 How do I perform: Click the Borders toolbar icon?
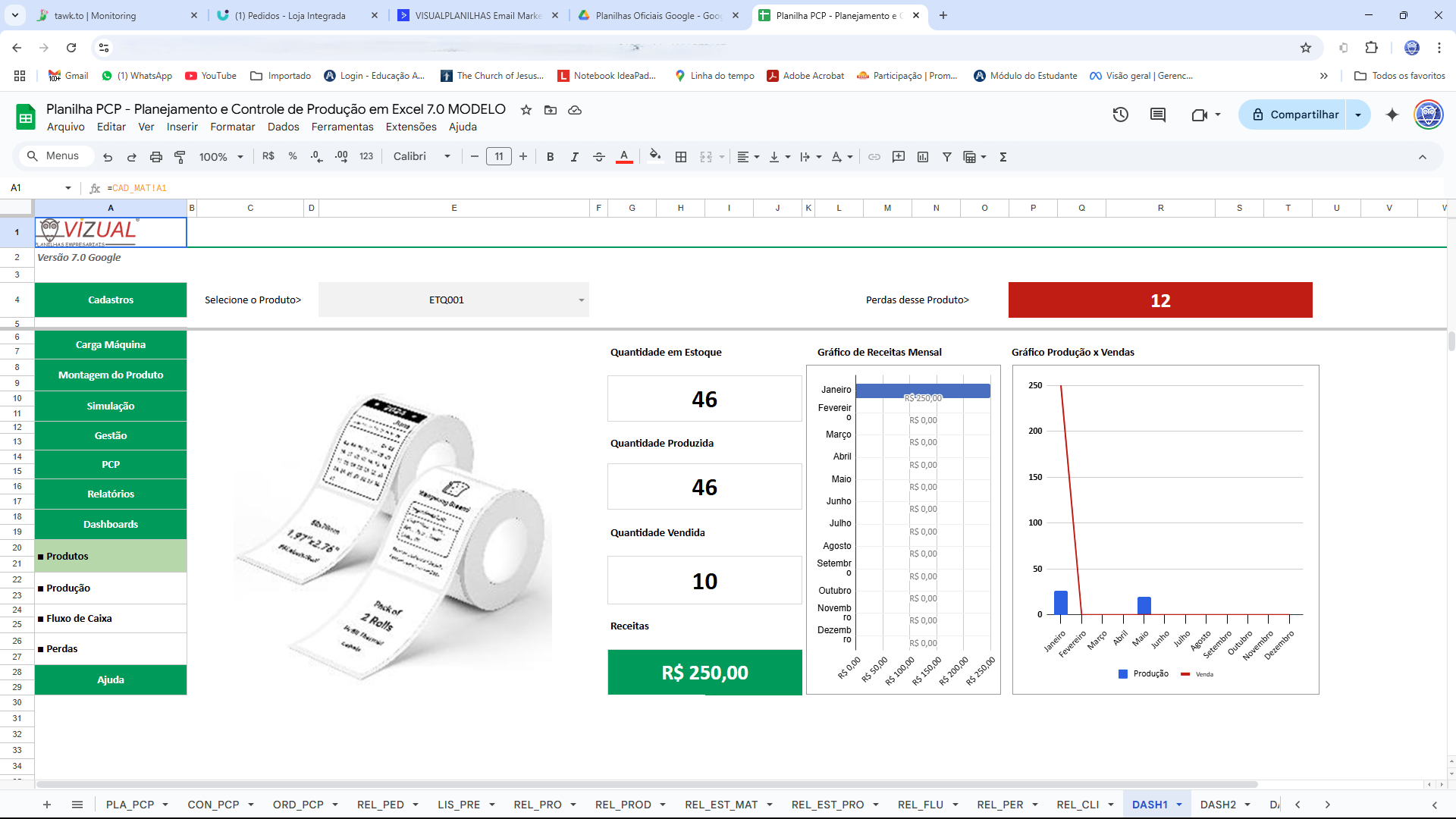tap(681, 157)
